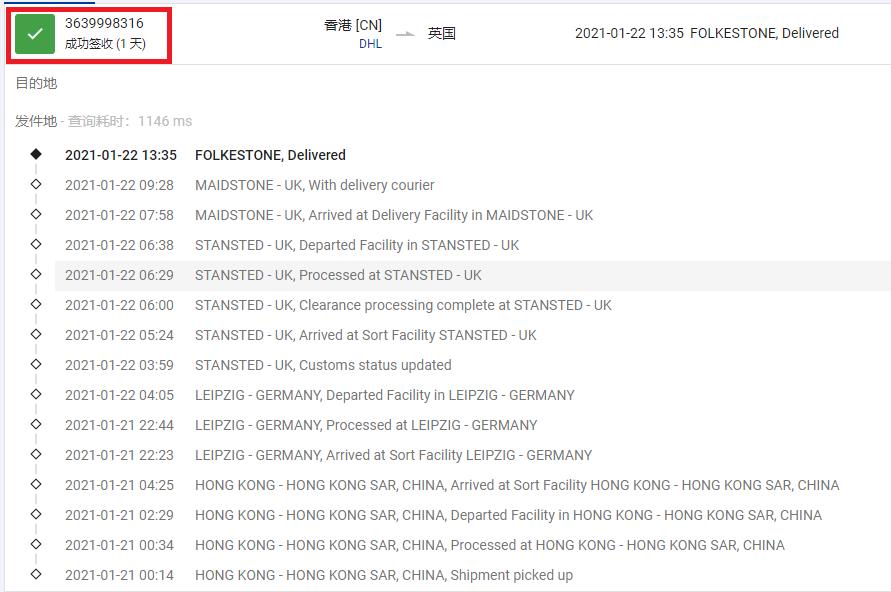Viewport: 891px width, 592px height.
Task: Select the Arrived at Delivery Facility MAIDSTONE event
Action: (x=393, y=215)
